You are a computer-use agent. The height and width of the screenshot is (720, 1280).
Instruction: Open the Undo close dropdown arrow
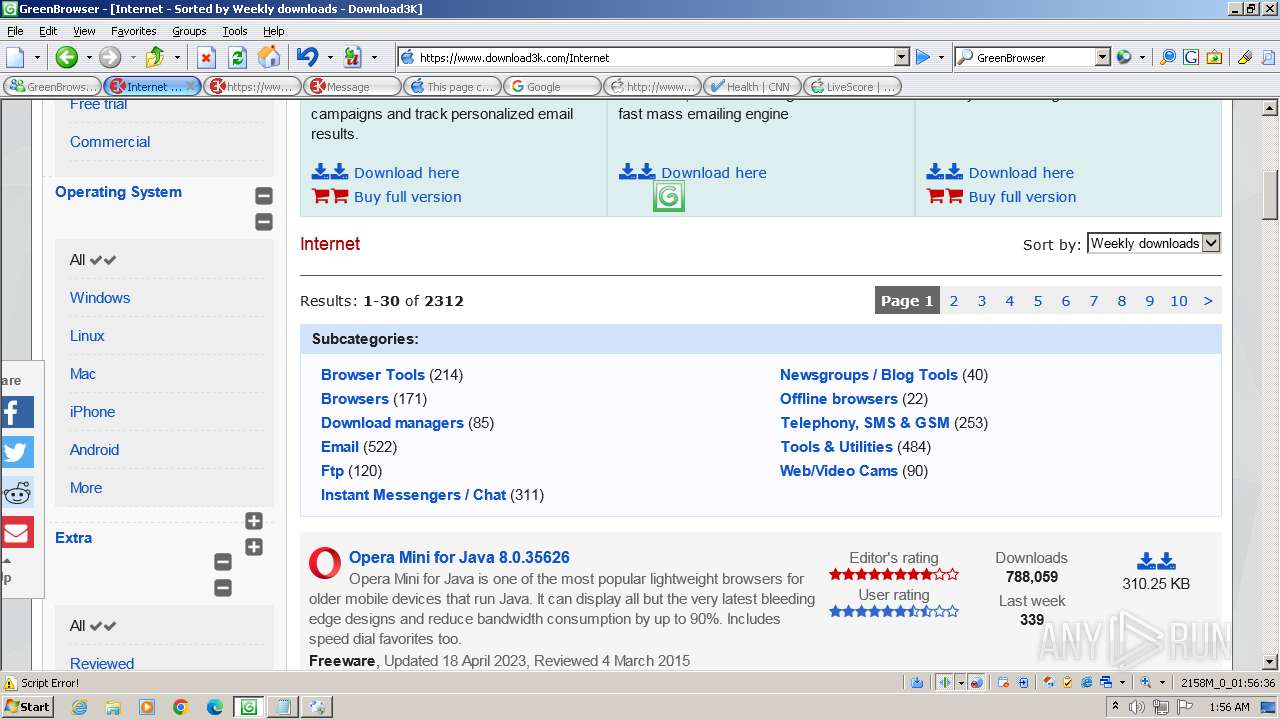click(329, 57)
